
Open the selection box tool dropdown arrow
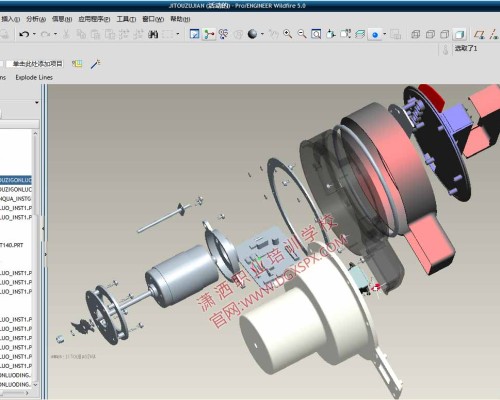(x=178, y=34)
